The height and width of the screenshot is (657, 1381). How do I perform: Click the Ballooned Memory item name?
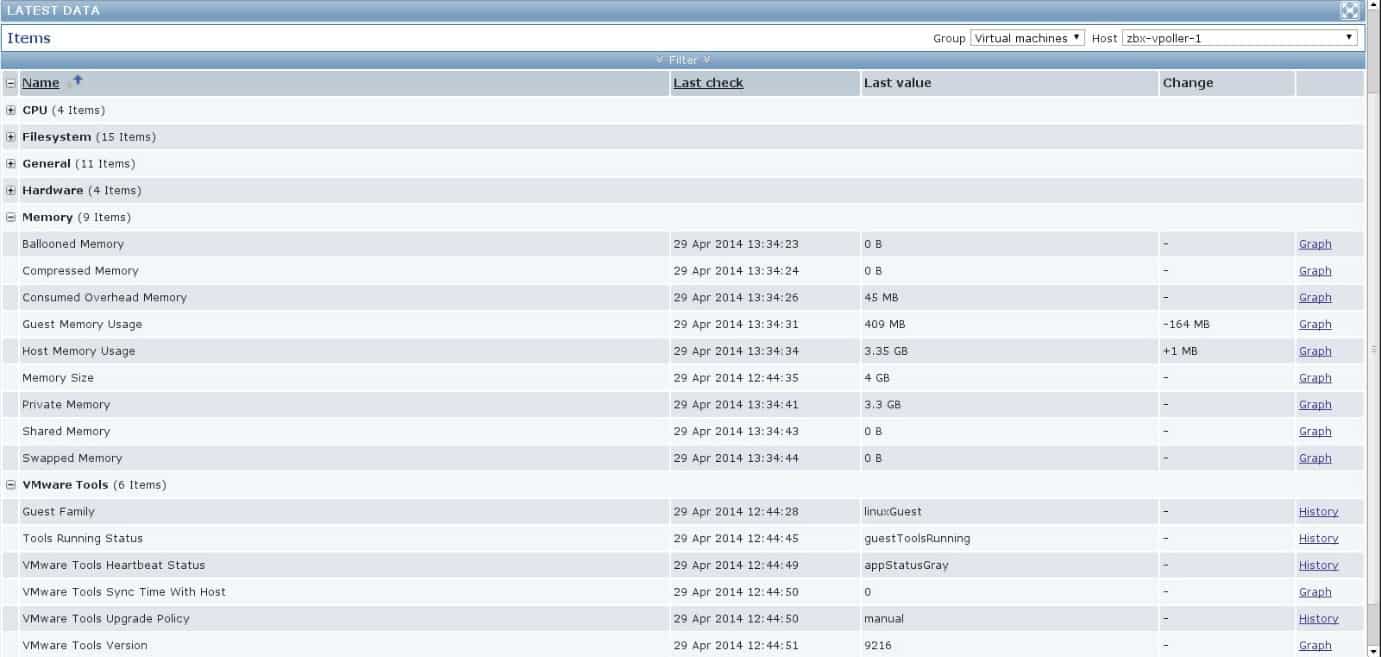tap(73, 244)
